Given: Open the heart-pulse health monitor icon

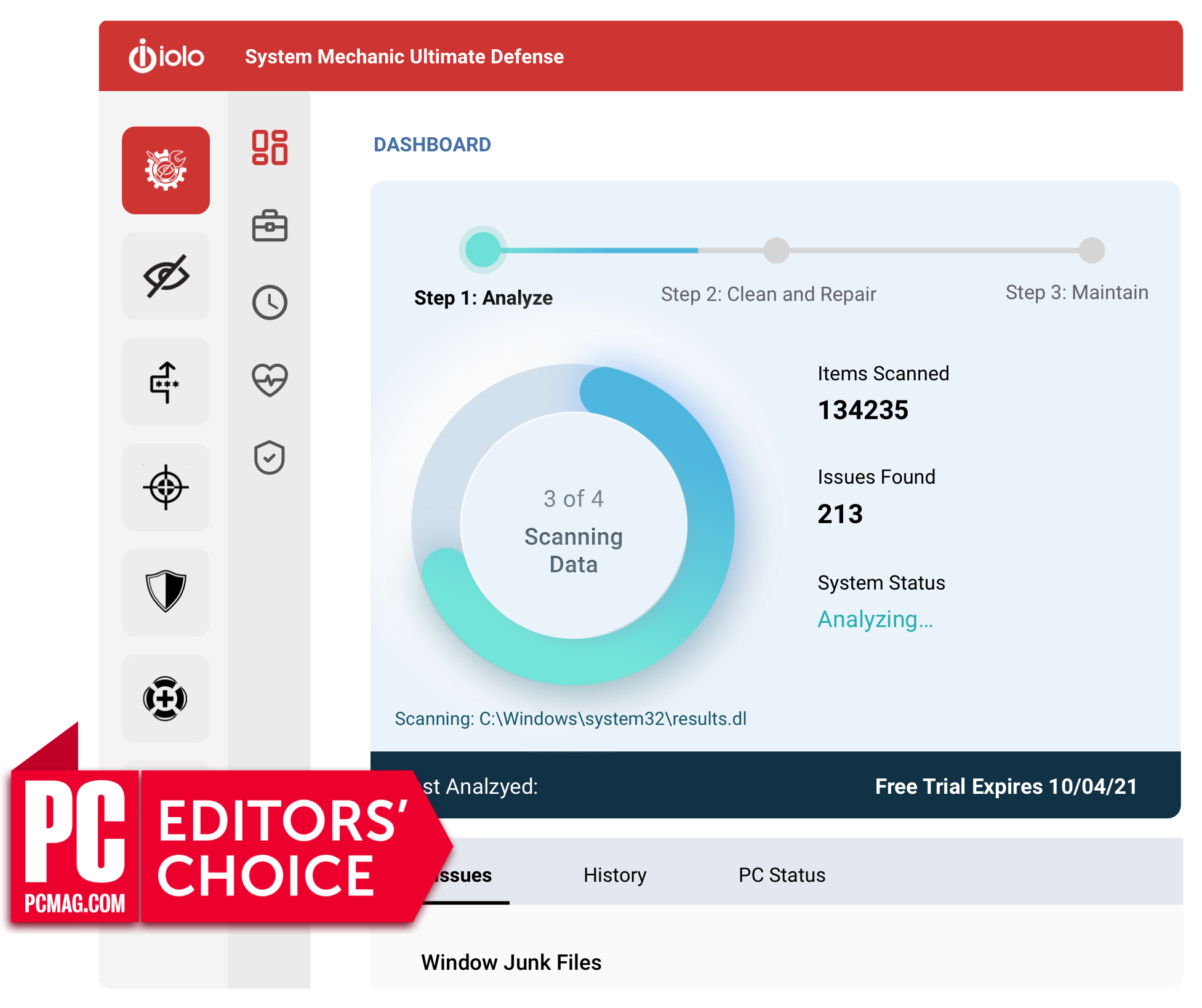Looking at the screenshot, I should pos(270,379).
